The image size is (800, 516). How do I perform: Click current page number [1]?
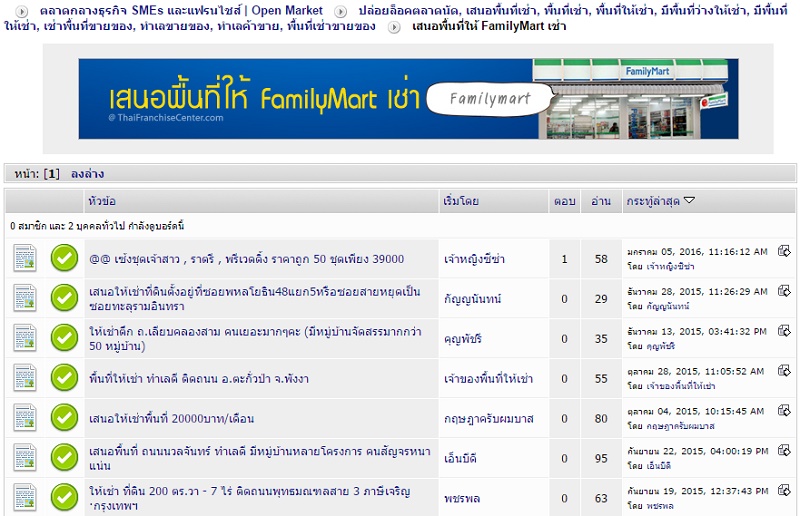point(51,174)
